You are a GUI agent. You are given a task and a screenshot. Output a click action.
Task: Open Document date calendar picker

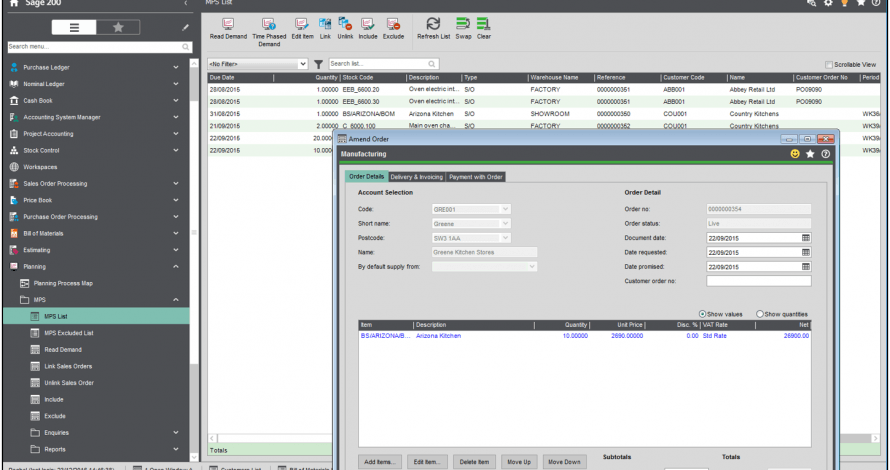805,238
